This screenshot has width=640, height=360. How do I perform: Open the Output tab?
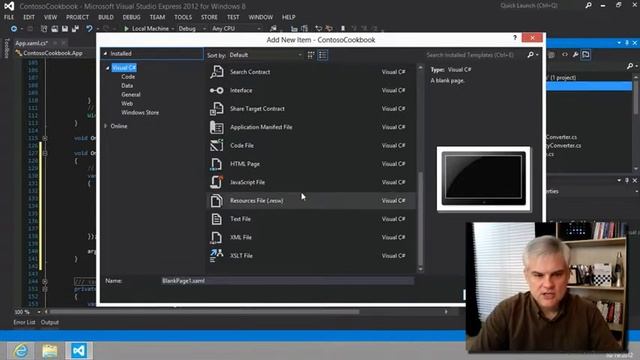(x=49, y=322)
